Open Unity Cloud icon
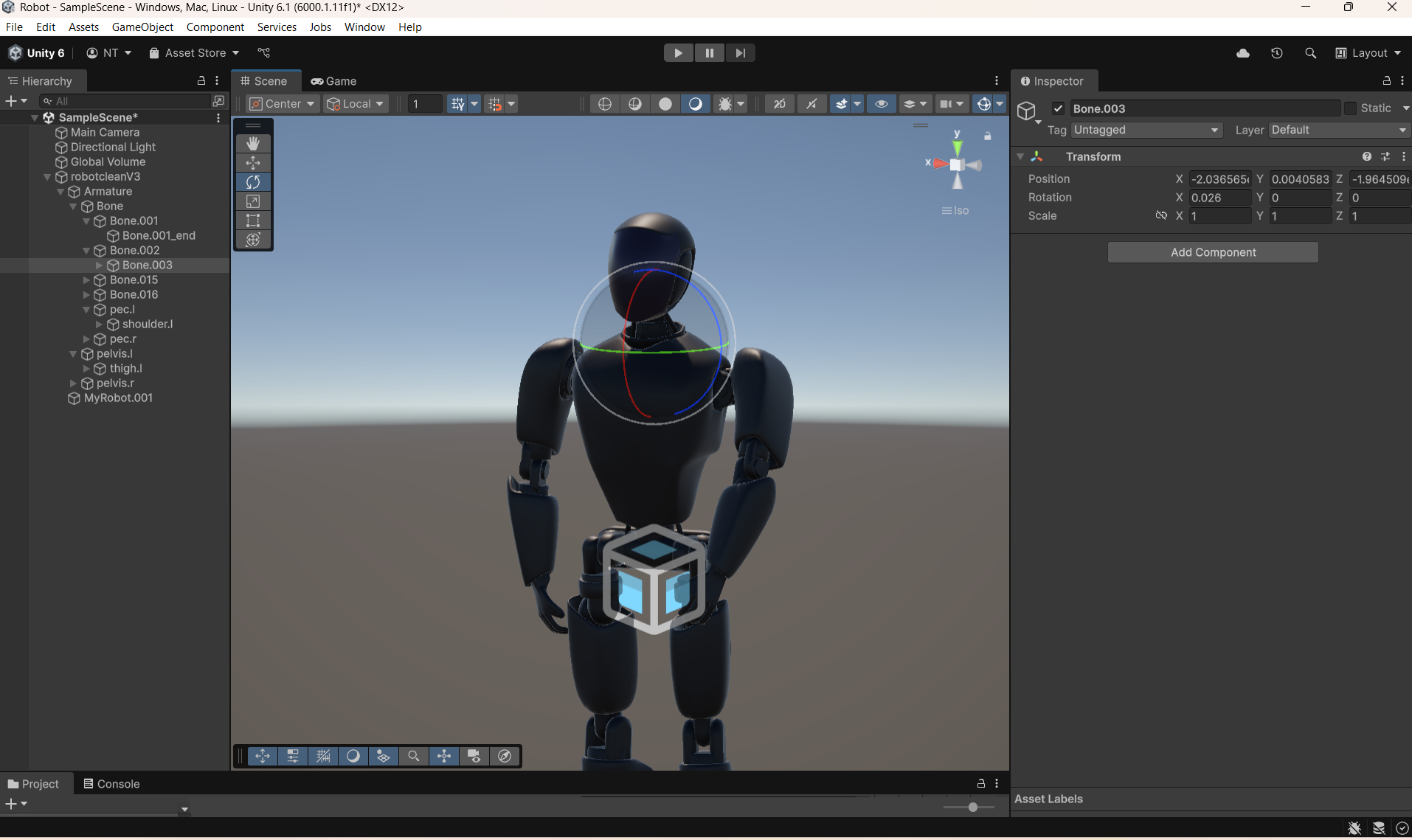The height and width of the screenshot is (840, 1412). (1243, 53)
